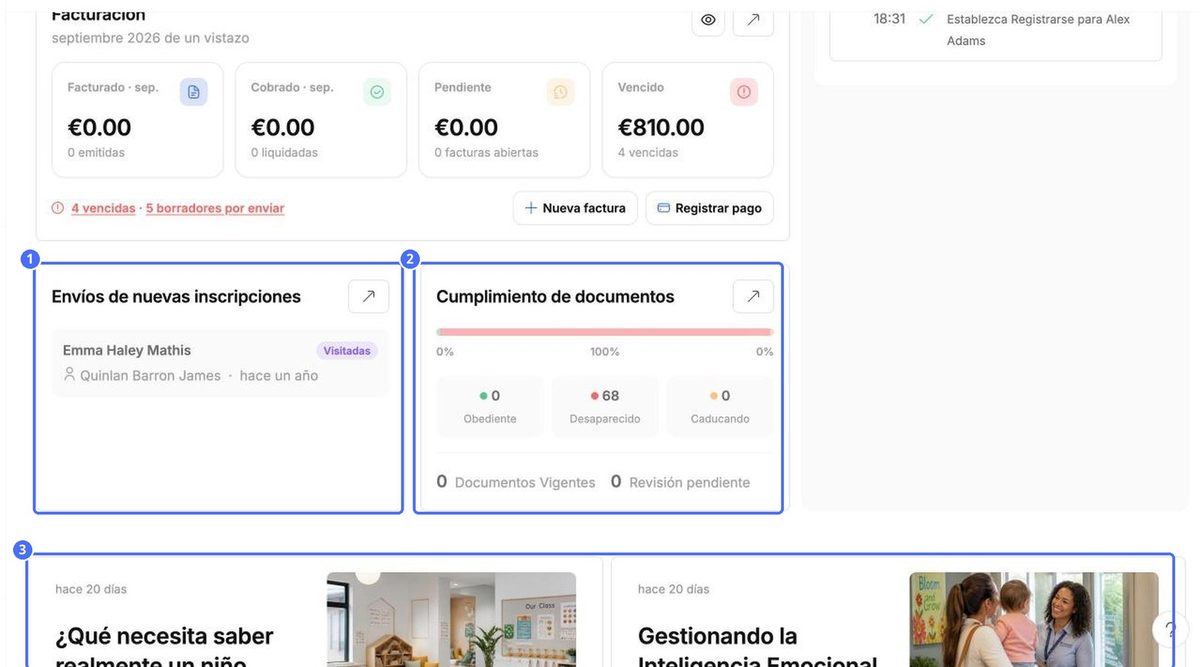Screen dimensions: 1200x667
Task: Click the 18:31 activity check mark icon
Action: [x=926, y=19]
